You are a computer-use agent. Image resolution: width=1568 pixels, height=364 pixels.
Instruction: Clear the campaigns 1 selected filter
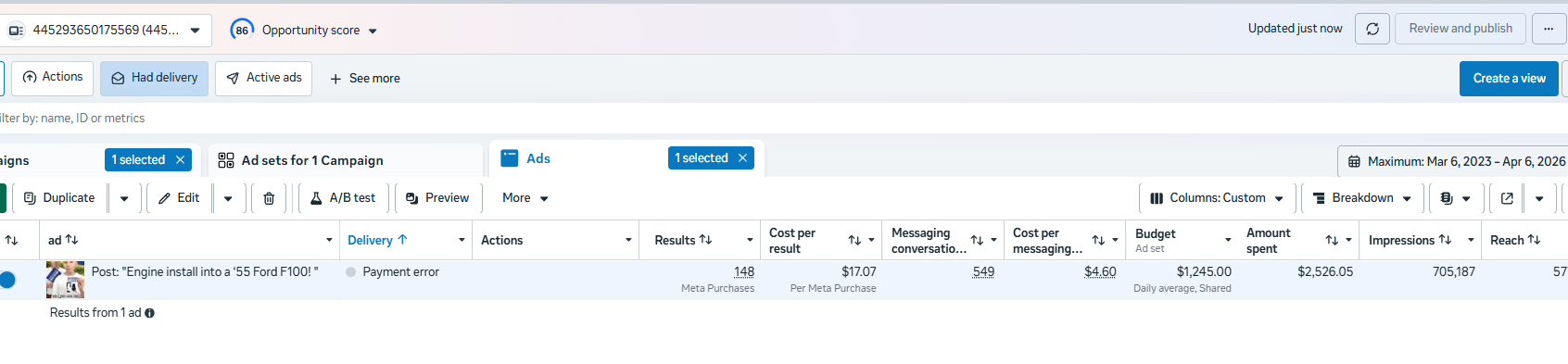click(181, 160)
